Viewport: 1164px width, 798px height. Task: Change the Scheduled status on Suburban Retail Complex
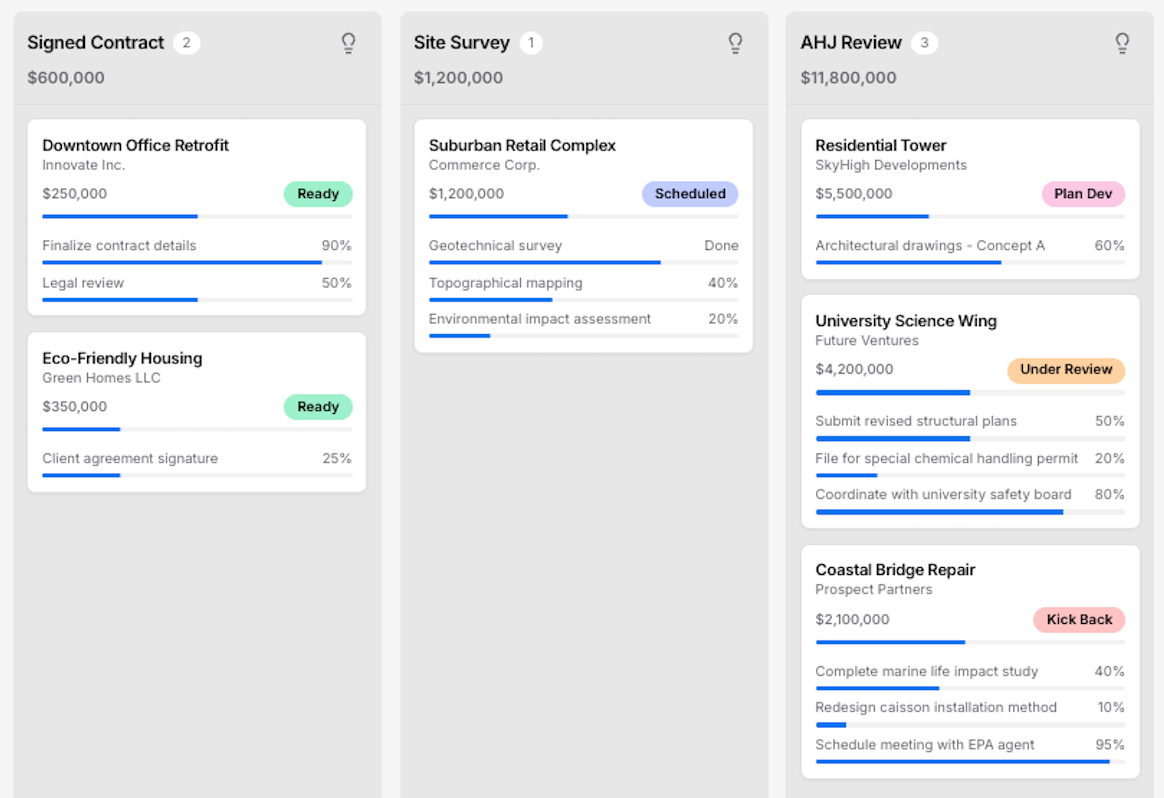click(690, 194)
